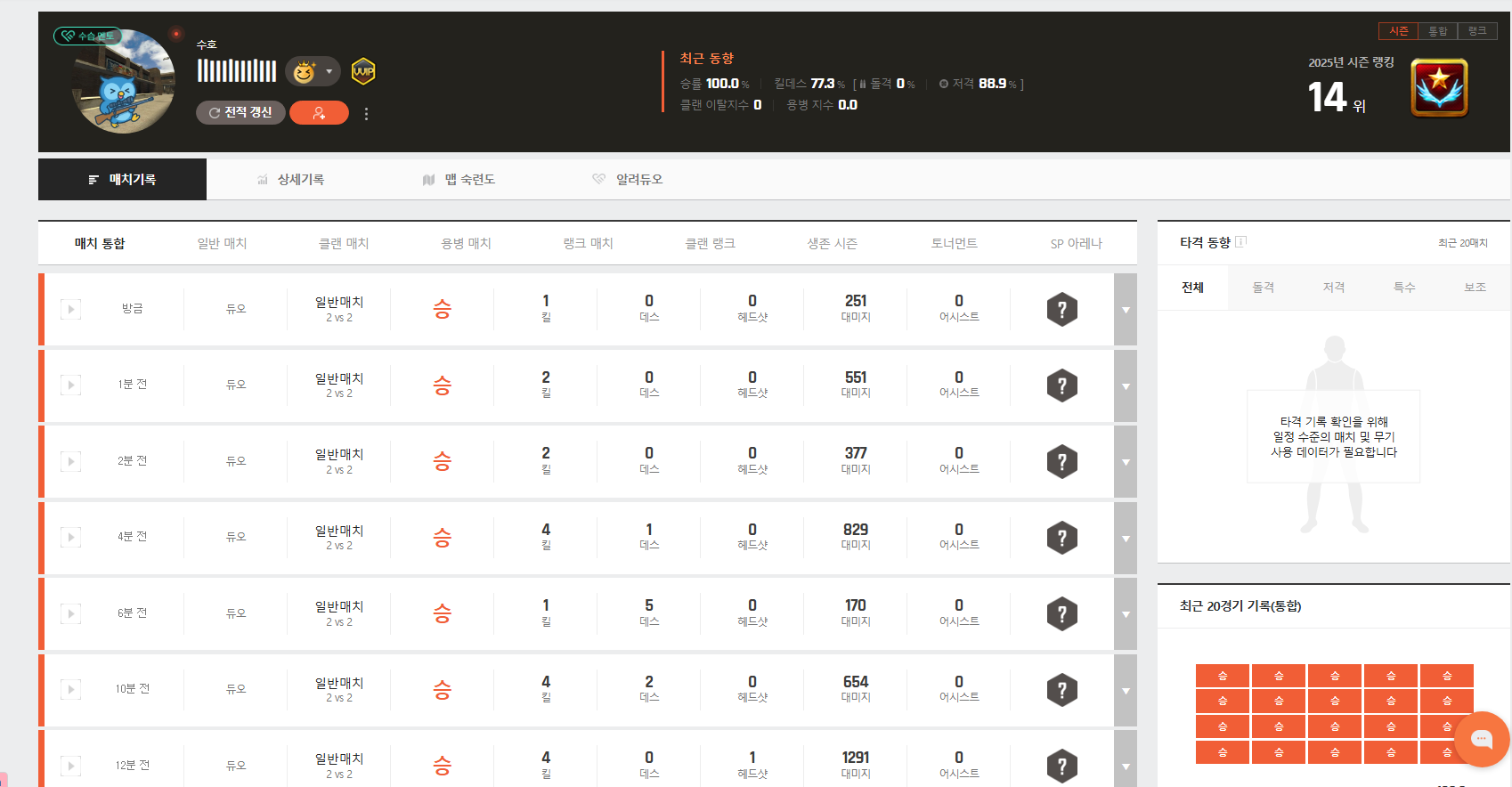Filter matches by 랭크 매치
Screen dimensions: 1512x787
pos(588,243)
